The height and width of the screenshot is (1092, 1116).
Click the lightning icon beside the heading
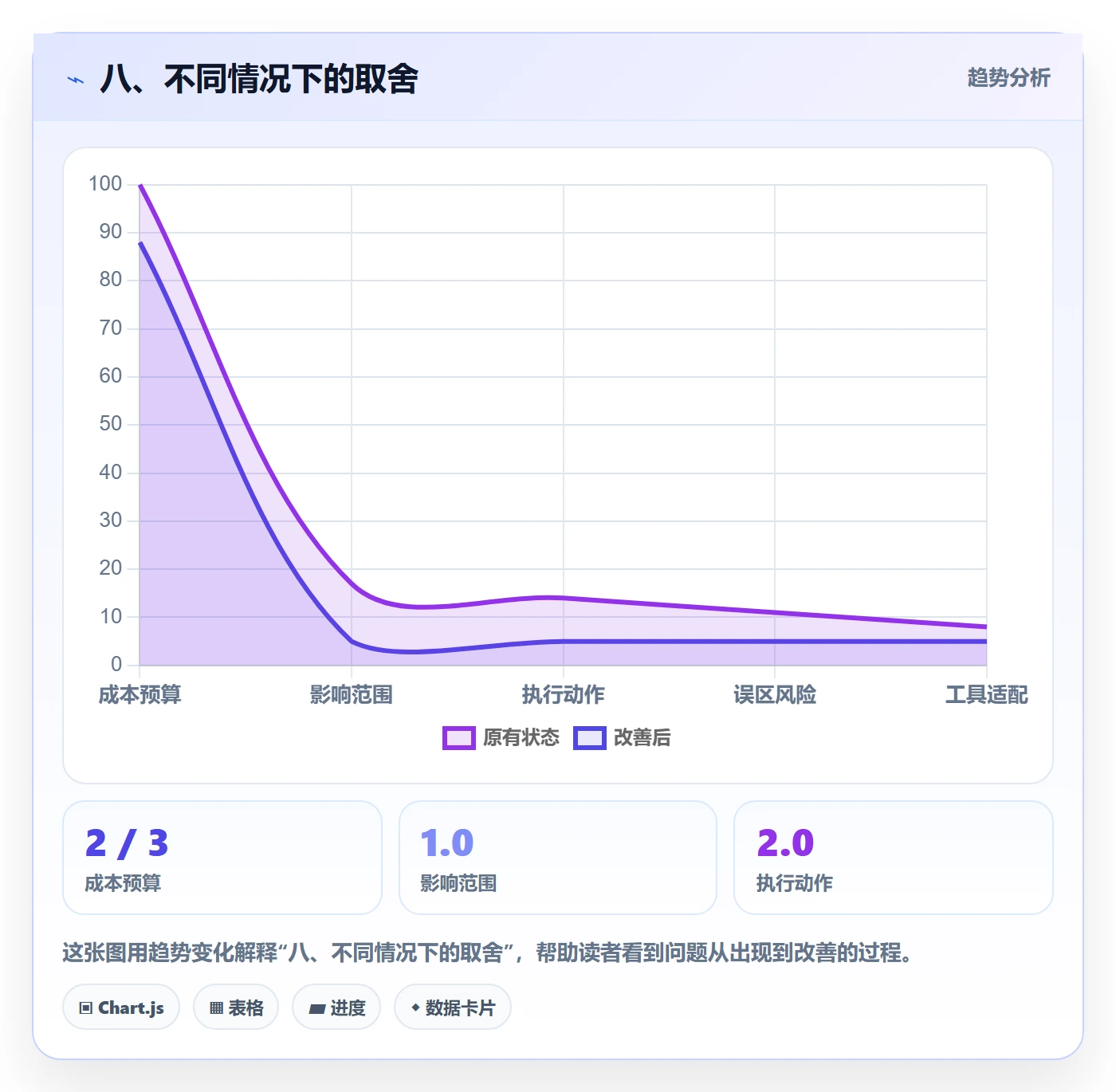(76, 80)
